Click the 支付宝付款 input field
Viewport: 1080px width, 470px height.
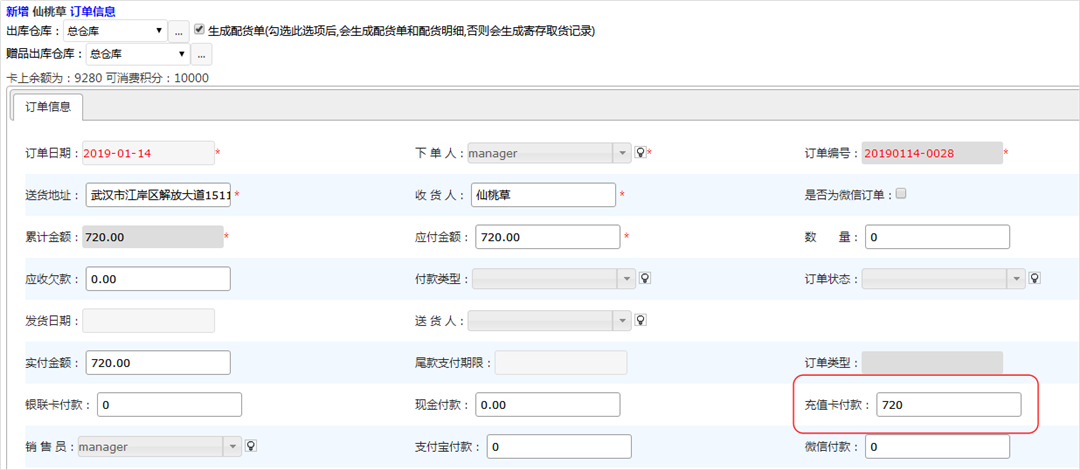click(559, 447)
